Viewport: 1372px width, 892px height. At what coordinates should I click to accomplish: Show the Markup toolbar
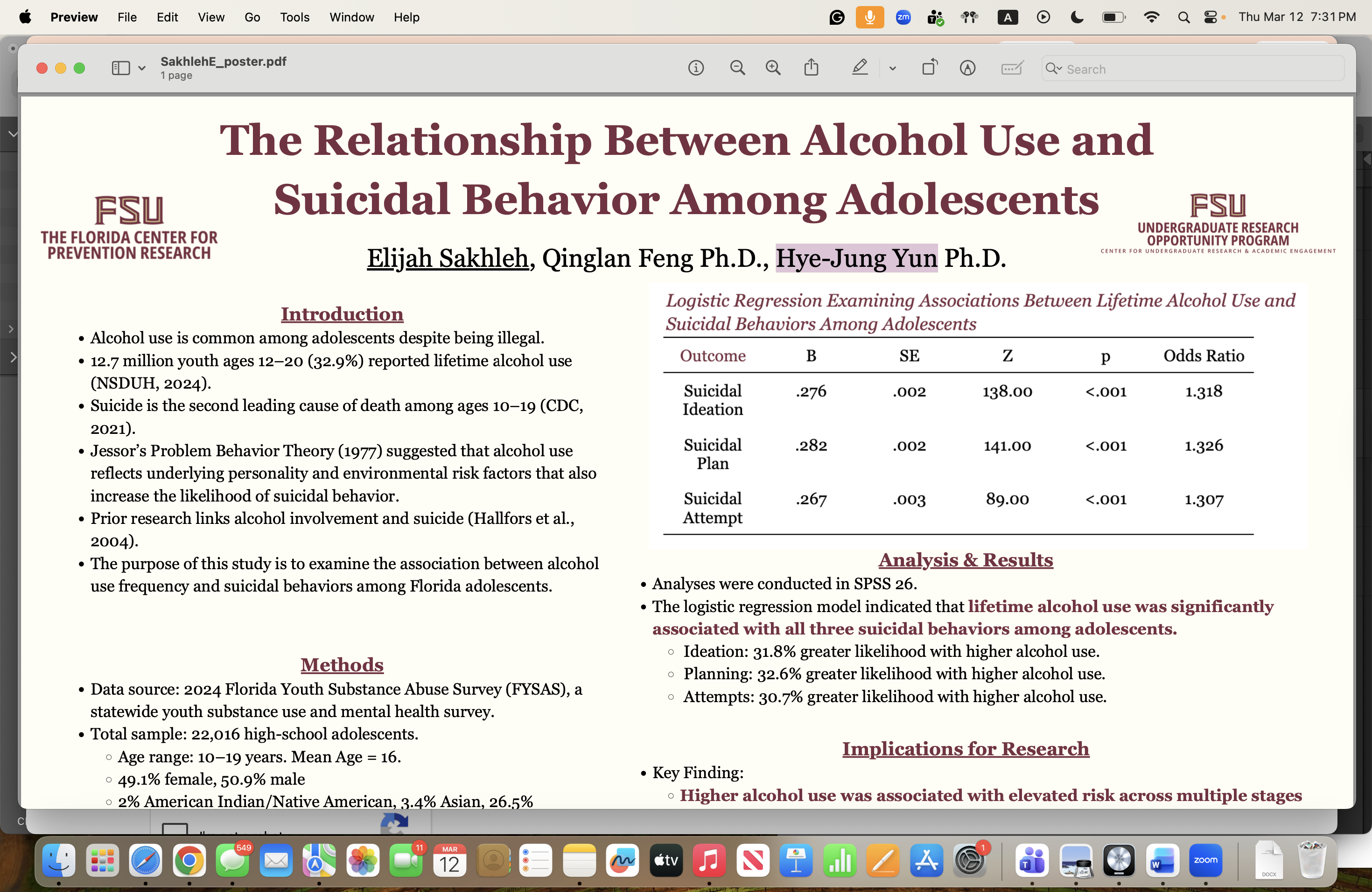click(967, 69)
